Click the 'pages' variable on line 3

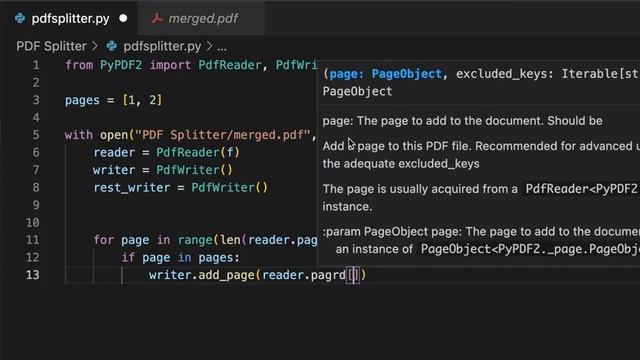click(x=82, y=100)
